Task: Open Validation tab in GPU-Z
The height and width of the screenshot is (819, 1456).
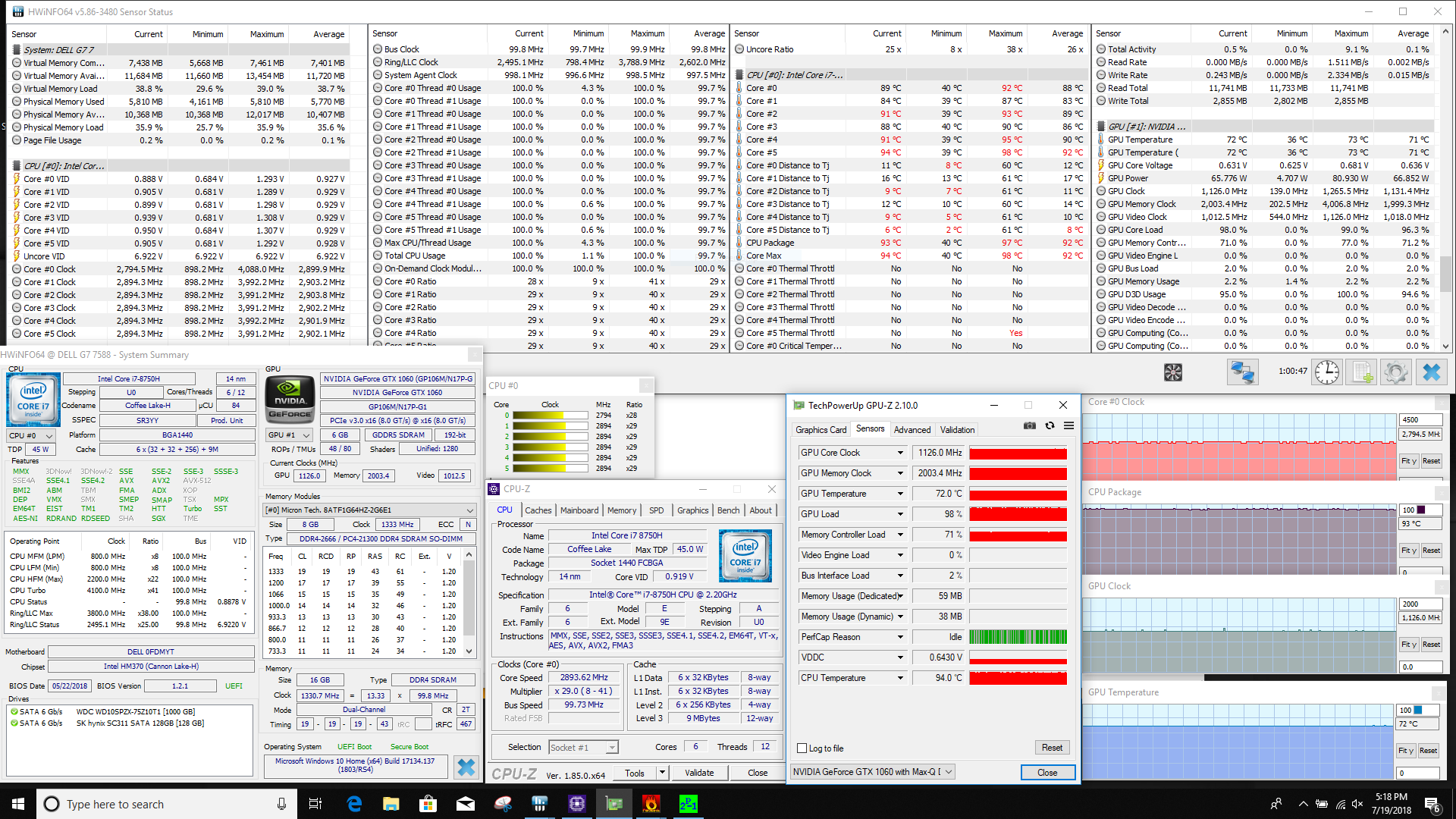Action: pyautogui.click(x=957, y=429)
